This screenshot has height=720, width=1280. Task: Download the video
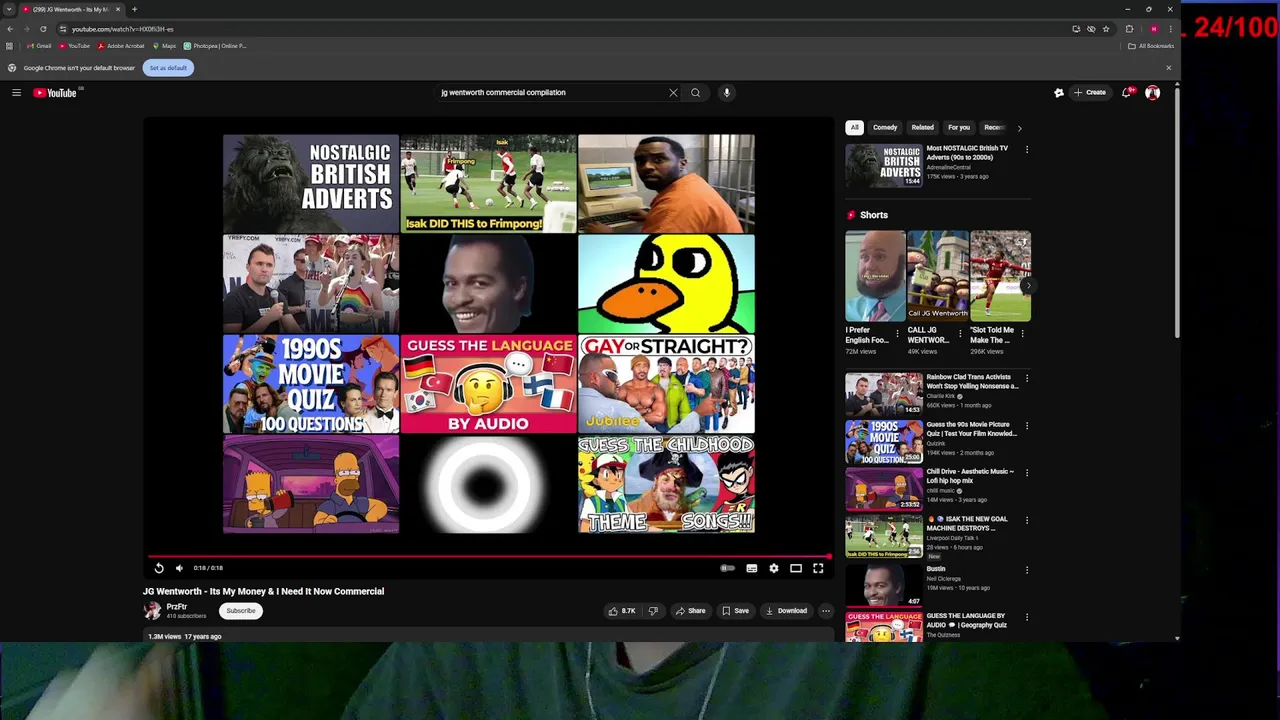[x=786, y=611]
